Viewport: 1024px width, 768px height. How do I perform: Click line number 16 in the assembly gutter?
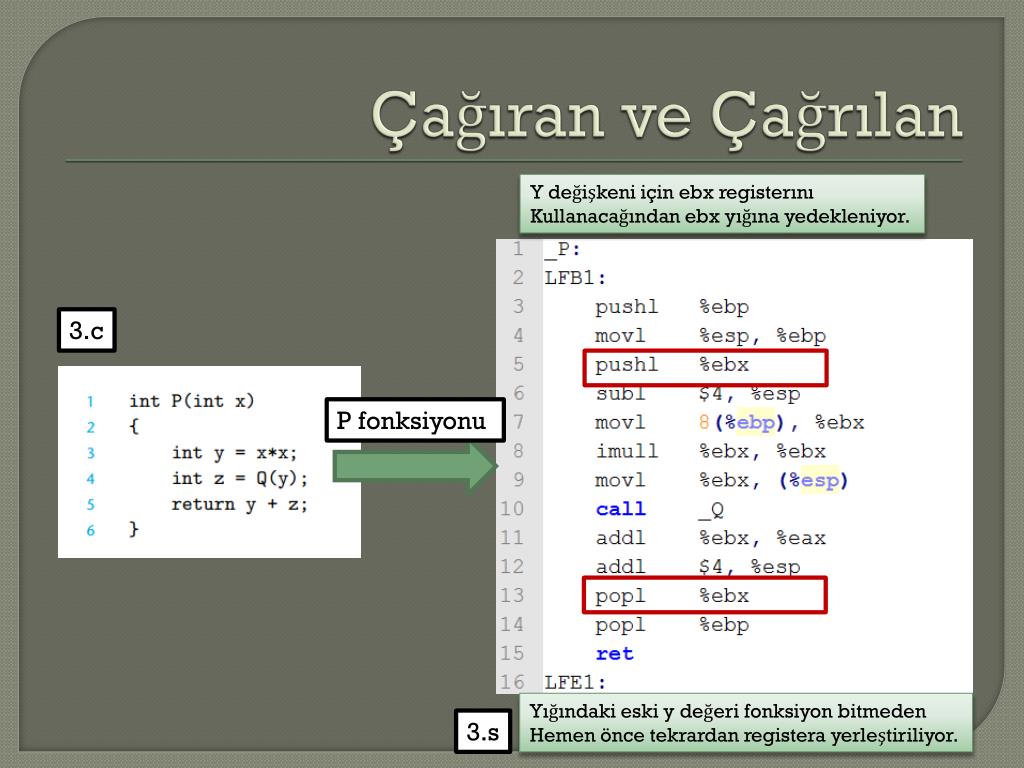(x=512, y=682)
